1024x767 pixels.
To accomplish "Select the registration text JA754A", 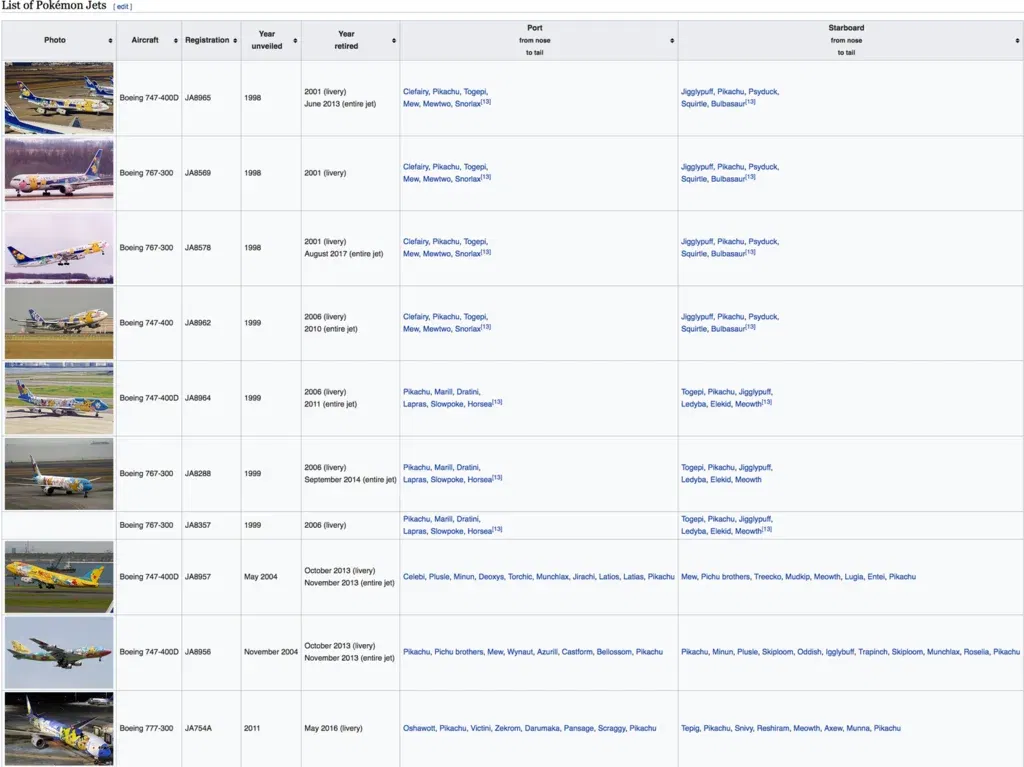I will point(199,728).
